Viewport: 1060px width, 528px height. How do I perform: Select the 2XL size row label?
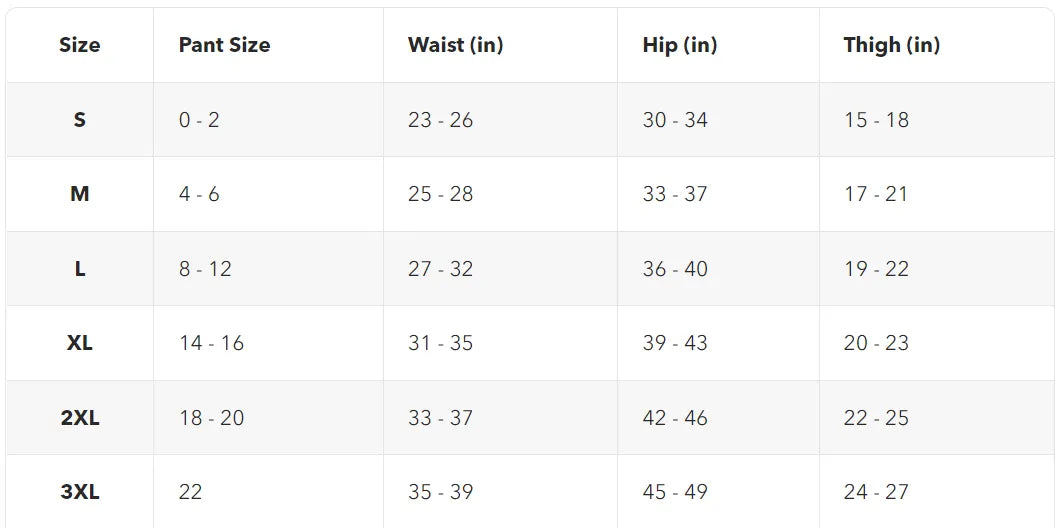pos(80,418)
